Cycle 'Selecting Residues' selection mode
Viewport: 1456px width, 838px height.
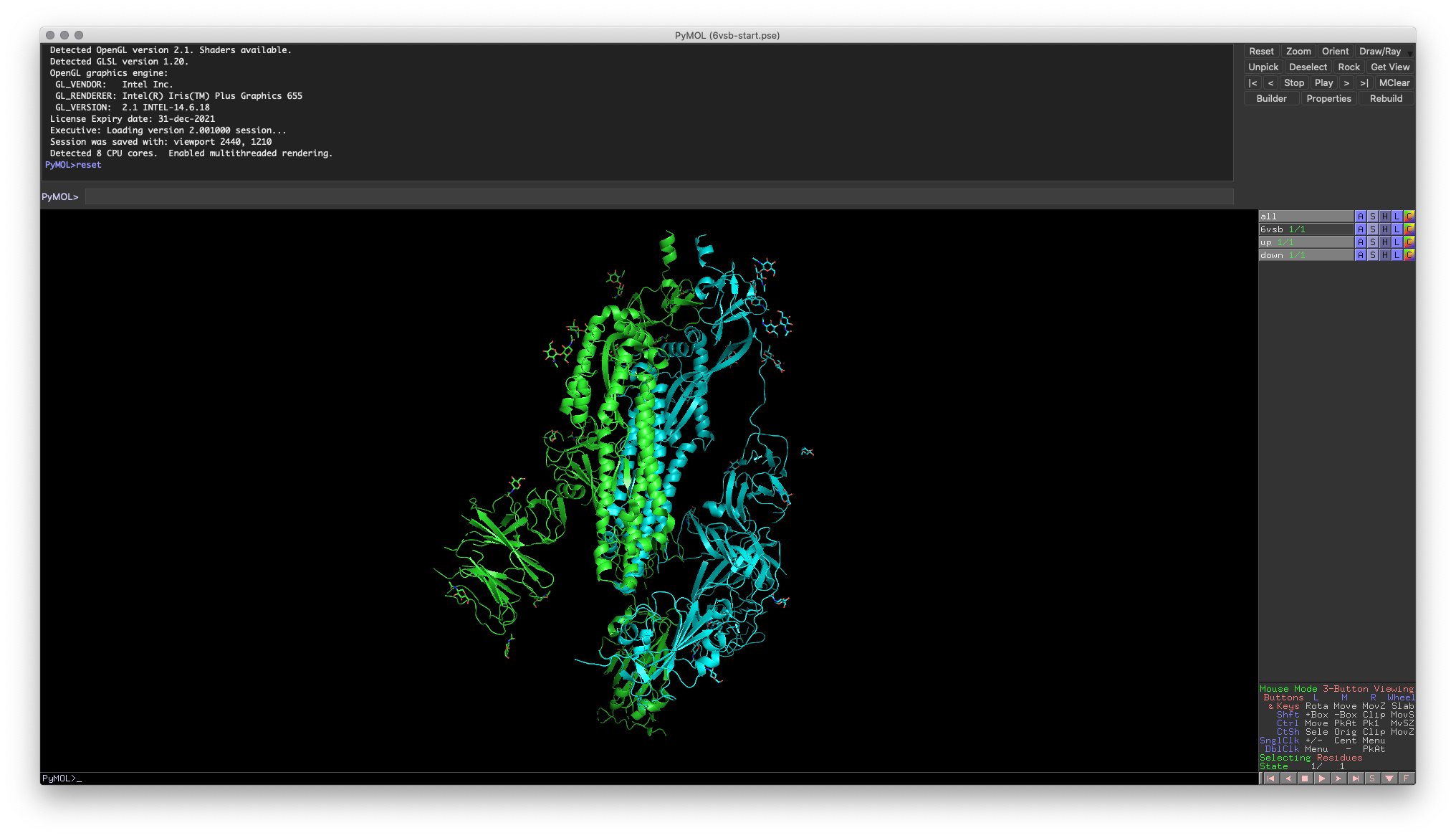[1311, 758]
